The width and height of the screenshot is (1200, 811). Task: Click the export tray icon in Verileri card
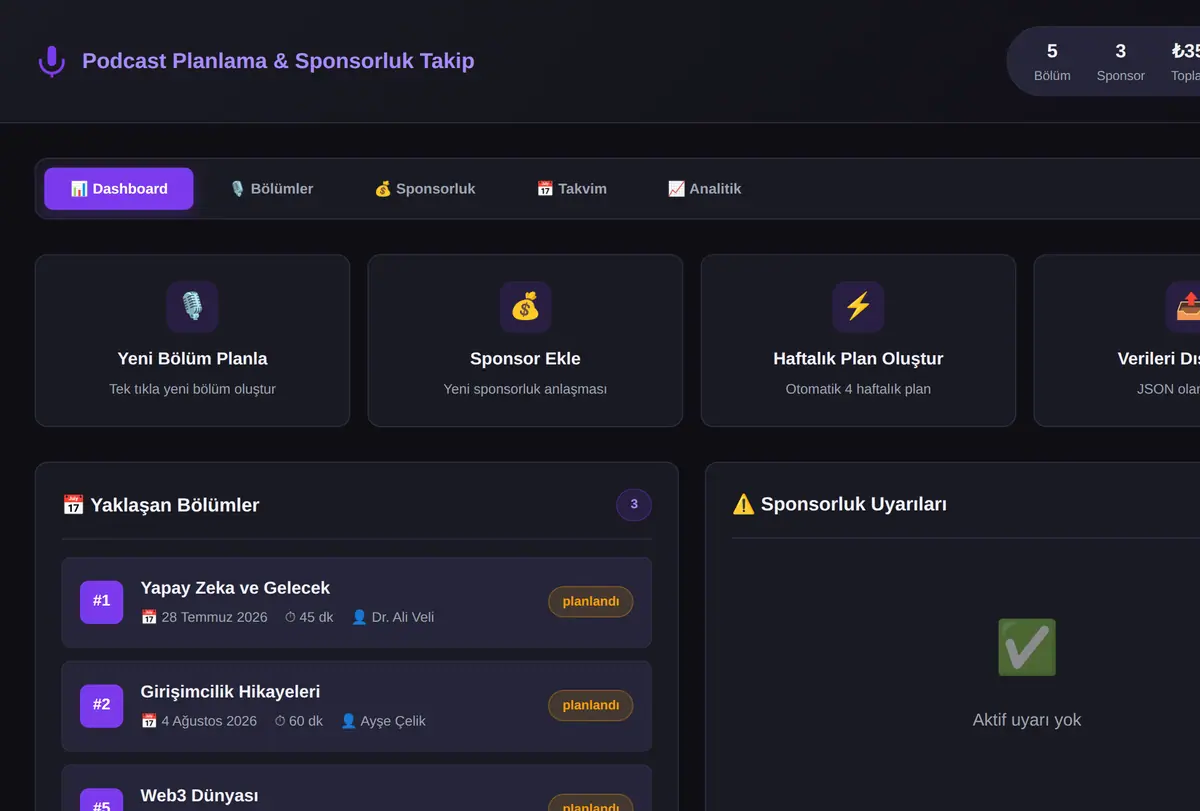coord(1188,307)
